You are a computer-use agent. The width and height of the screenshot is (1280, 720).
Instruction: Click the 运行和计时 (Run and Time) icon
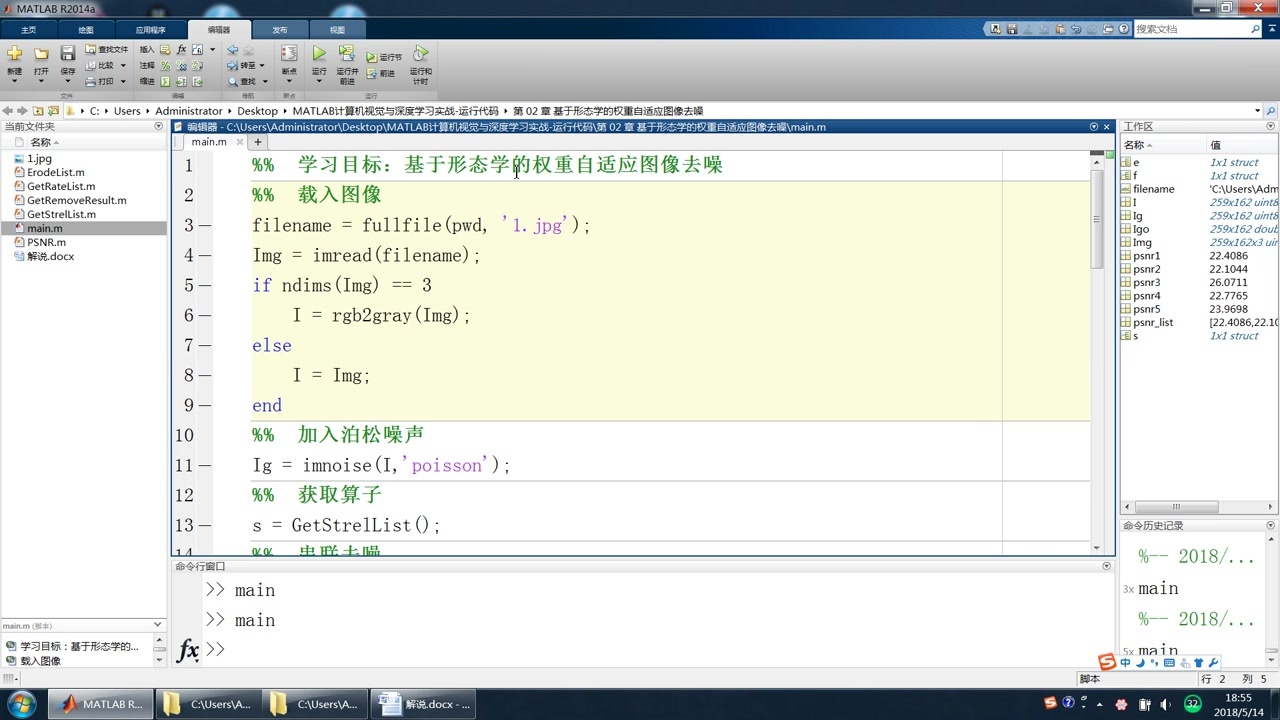tap(421, 53)
